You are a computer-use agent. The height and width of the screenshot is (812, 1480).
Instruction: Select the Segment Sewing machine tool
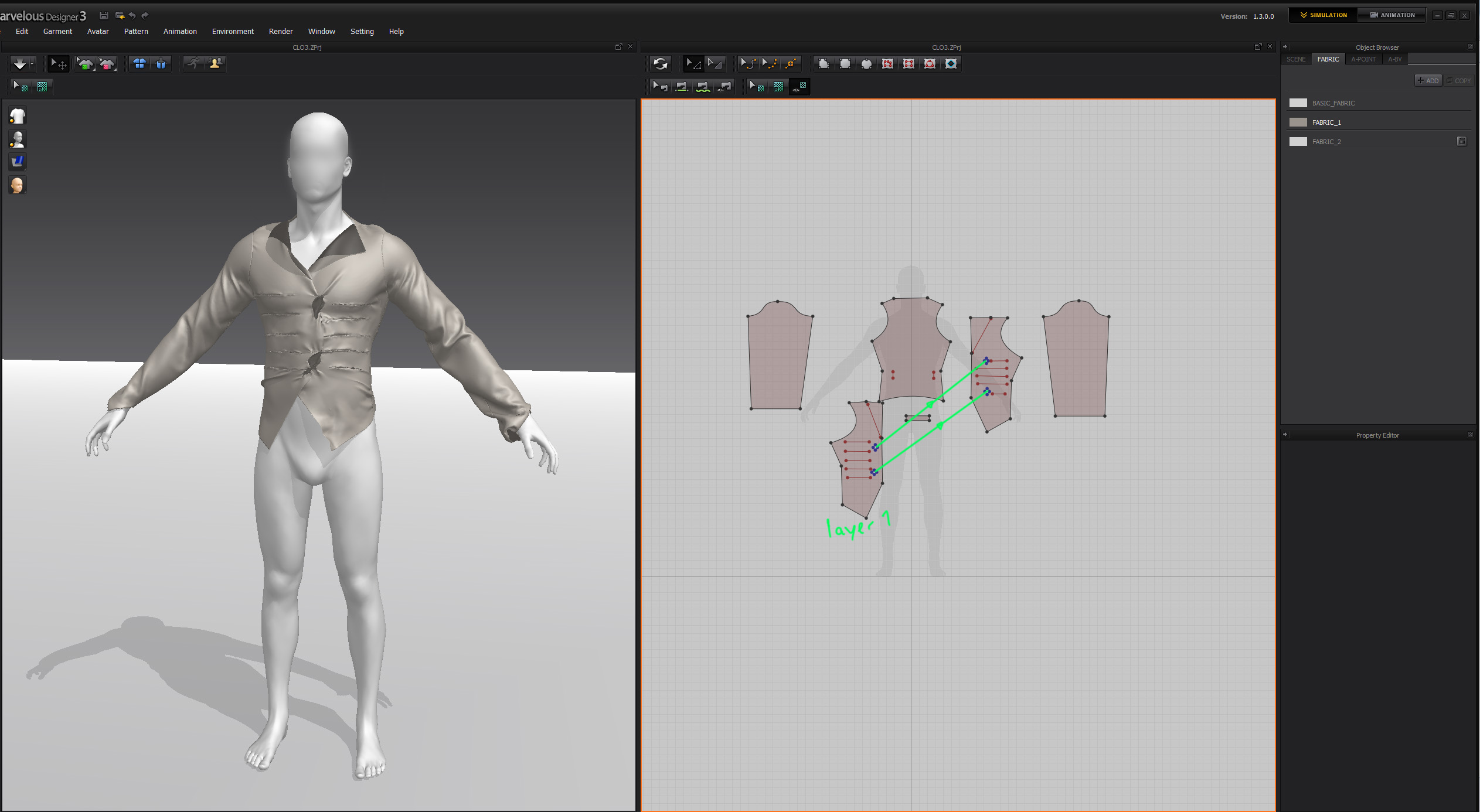click(x=682, y=87)
